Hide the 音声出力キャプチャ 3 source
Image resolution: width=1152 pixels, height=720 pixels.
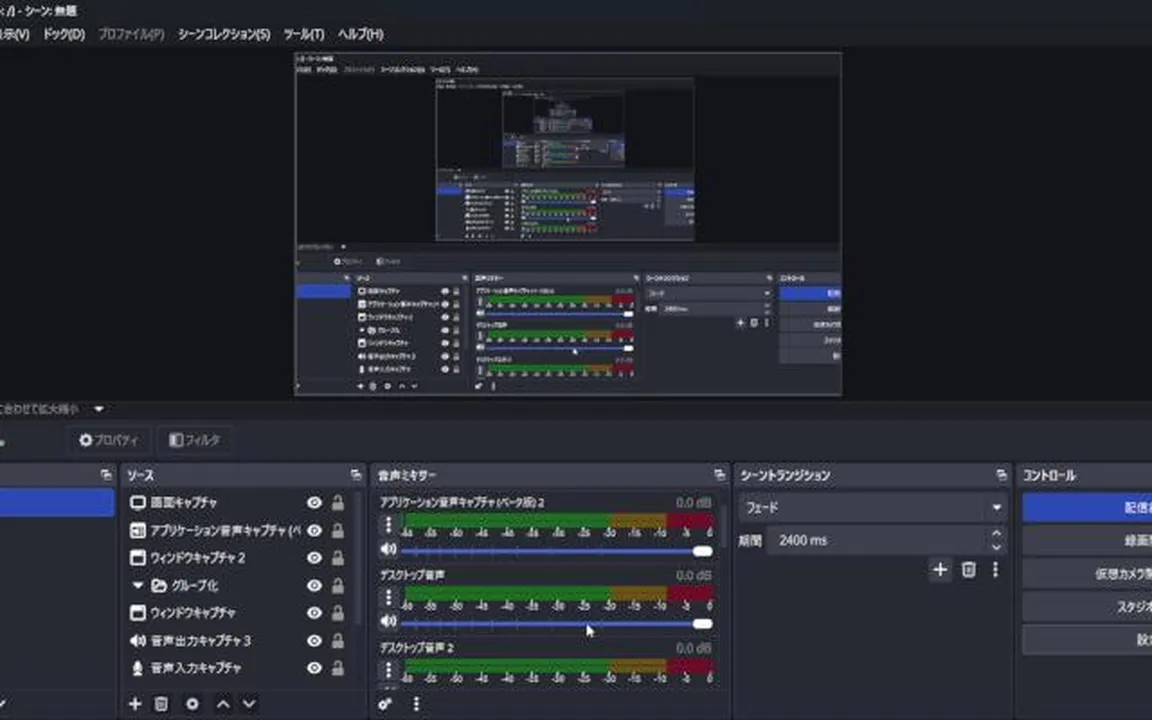[314, 641]
